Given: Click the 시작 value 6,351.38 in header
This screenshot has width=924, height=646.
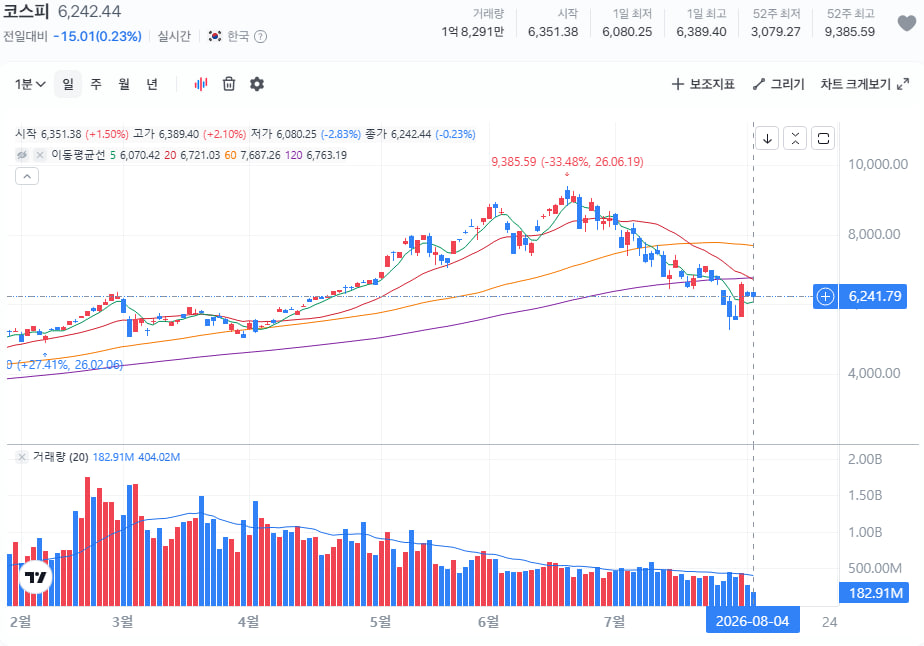Looking at the screenshot, I should pos(553,32).
